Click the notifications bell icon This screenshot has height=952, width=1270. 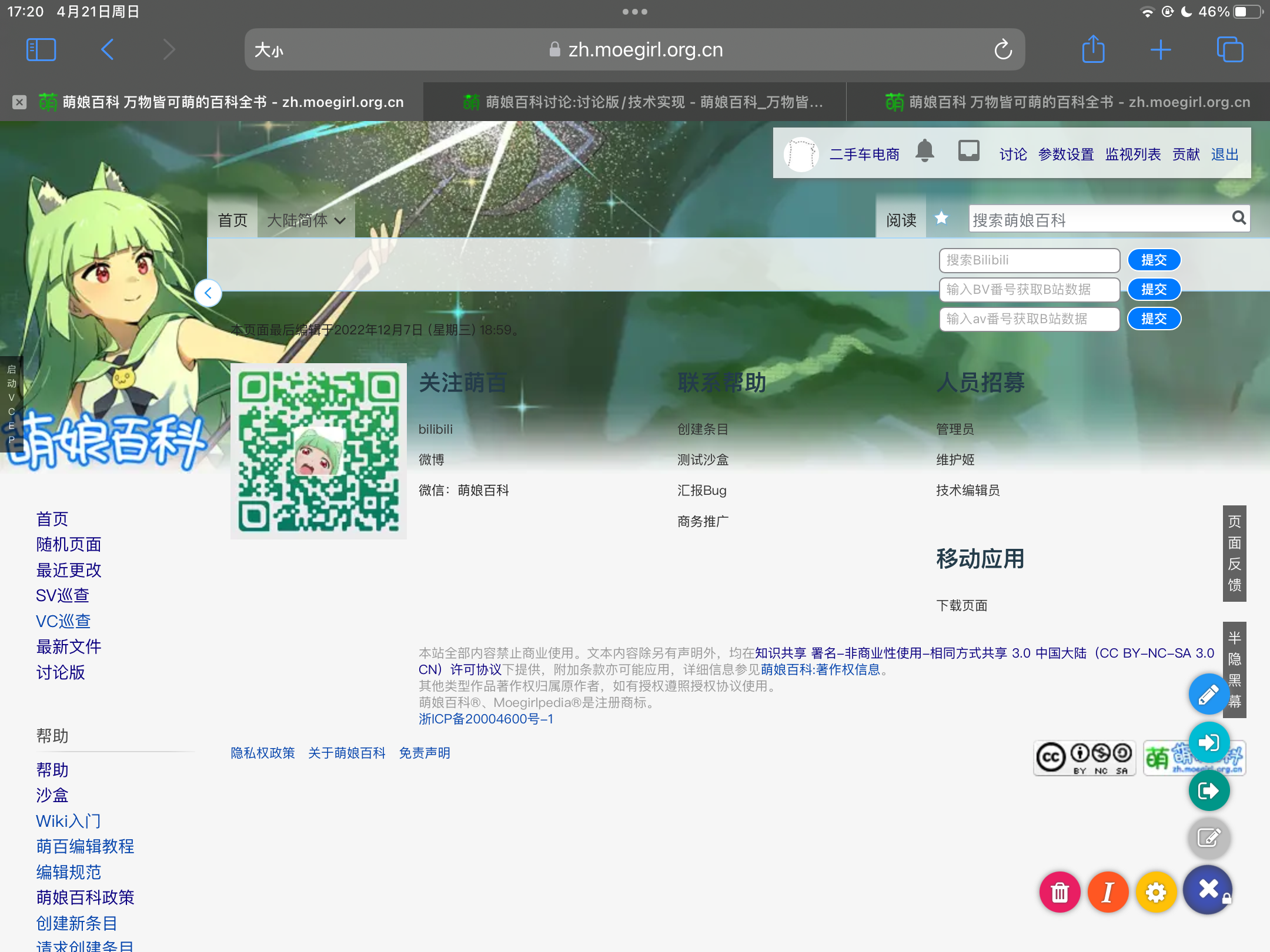coord(924,152)
